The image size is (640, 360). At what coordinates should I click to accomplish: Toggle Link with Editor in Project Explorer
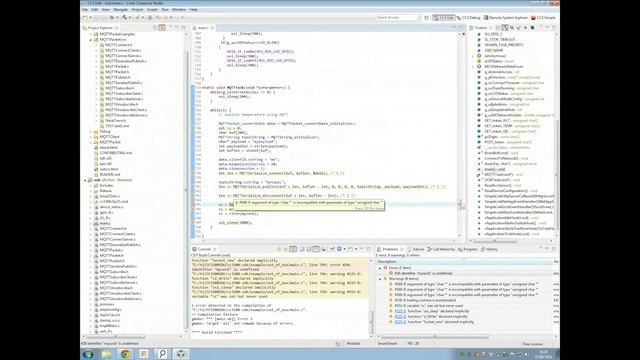pyautogui.click(x=162, y=28)
